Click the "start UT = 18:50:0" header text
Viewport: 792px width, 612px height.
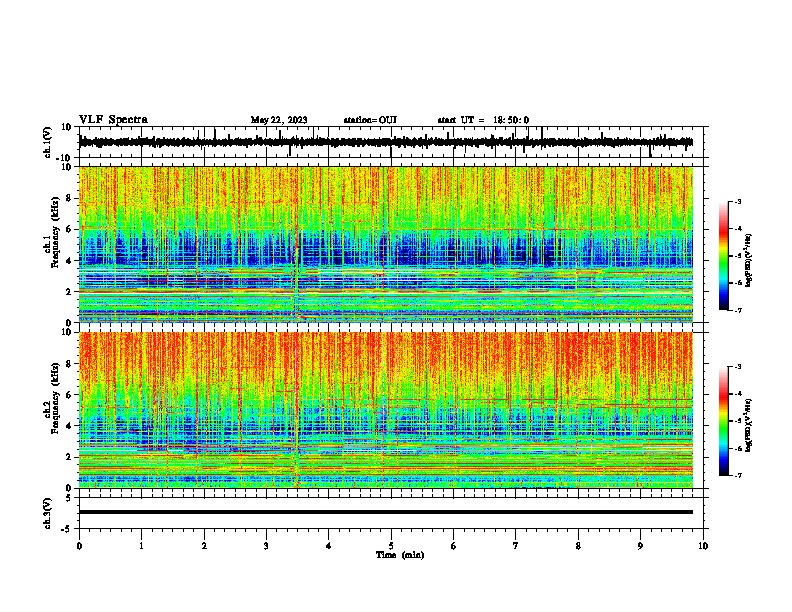pos(483,120)
